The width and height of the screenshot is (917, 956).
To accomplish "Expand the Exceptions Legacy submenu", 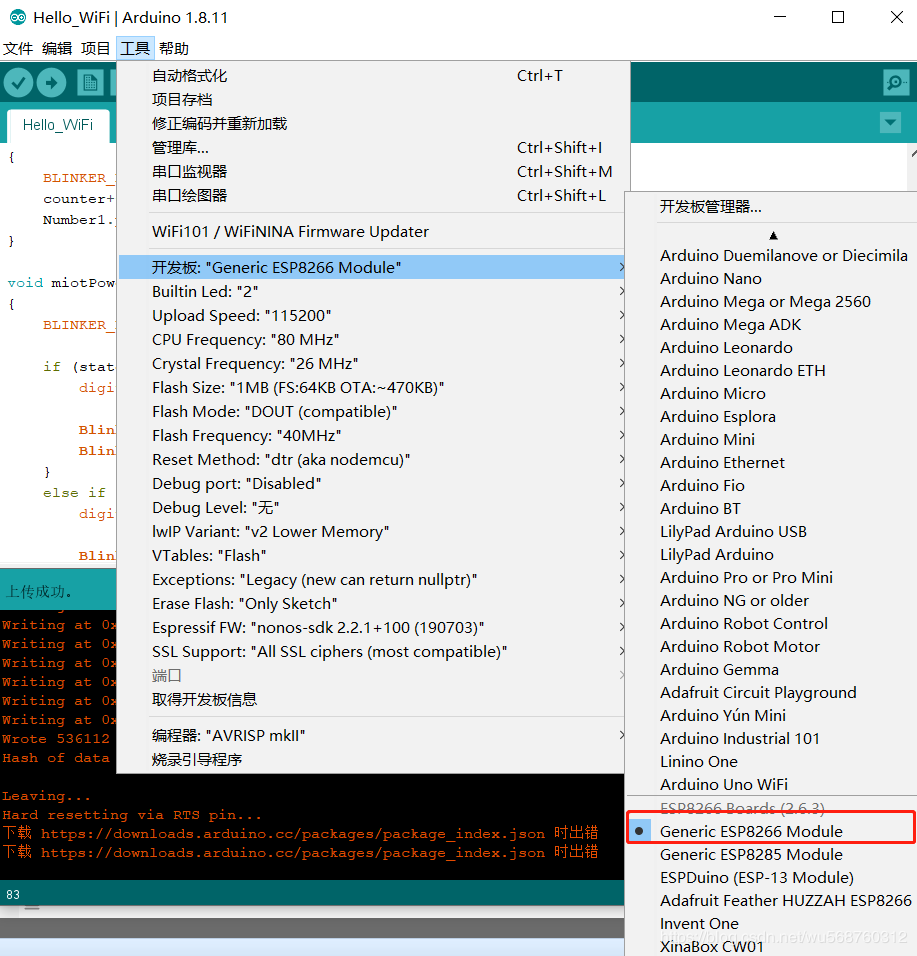I will (x=371, y=579).
